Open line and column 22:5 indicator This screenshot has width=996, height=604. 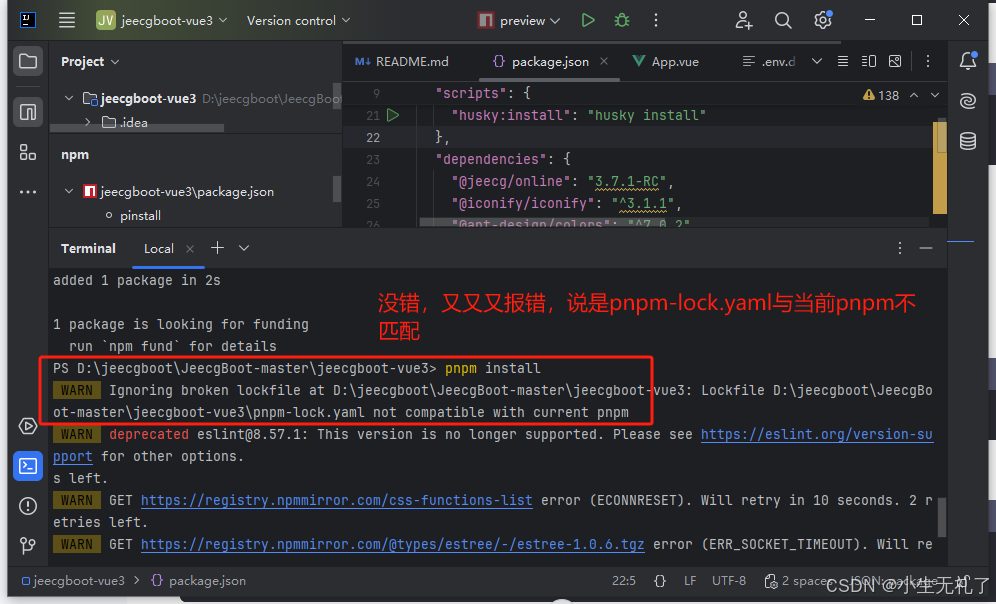click(624, 581)
